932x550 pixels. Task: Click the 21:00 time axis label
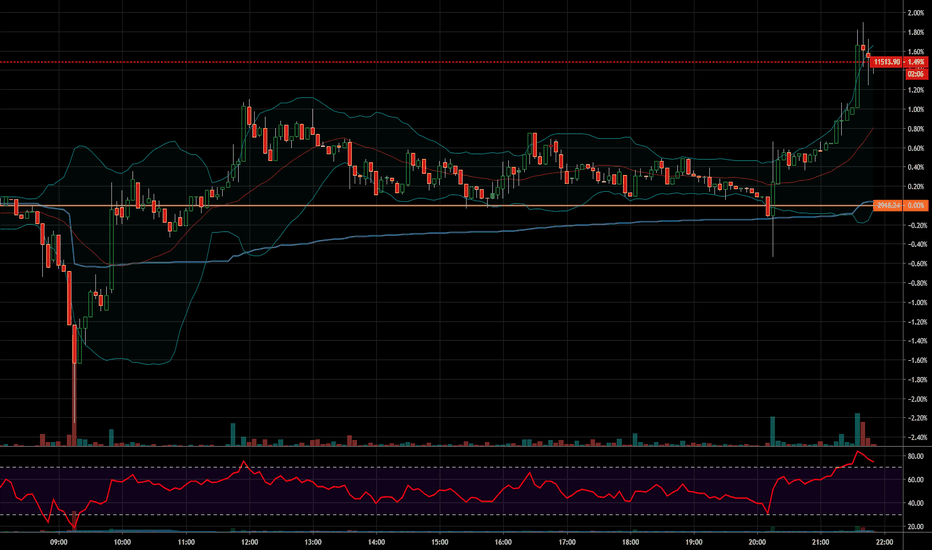[x=821, y=542]
